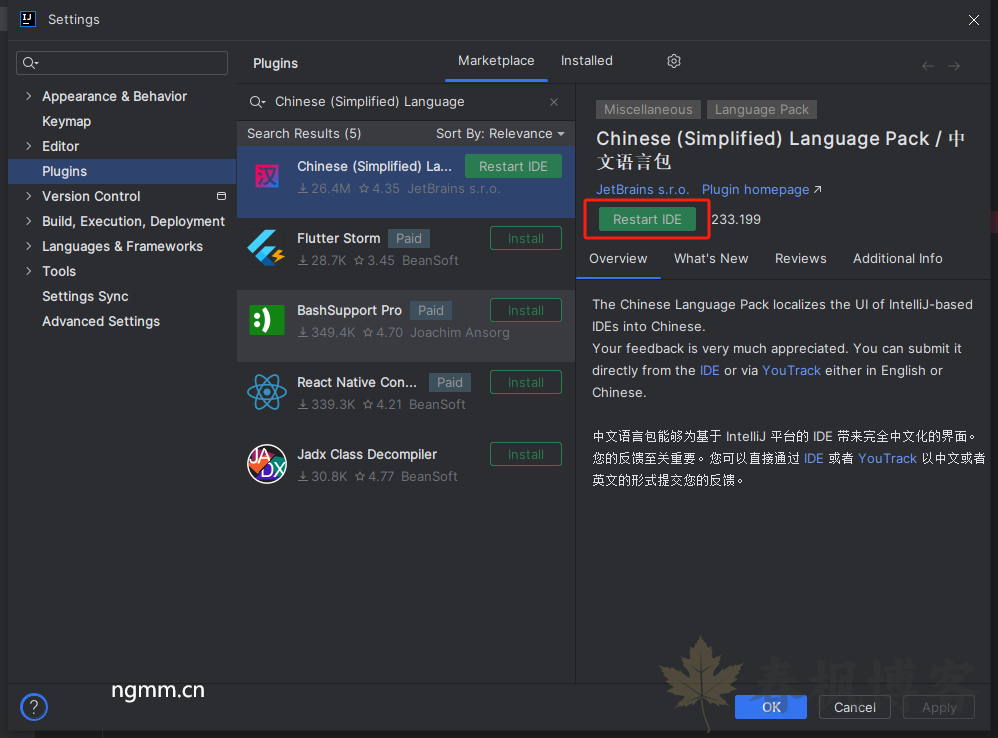Viewport: 998px width, 738px height.
Task: Install the BashSupport Pro plugin
Action: tap(526, 310)
